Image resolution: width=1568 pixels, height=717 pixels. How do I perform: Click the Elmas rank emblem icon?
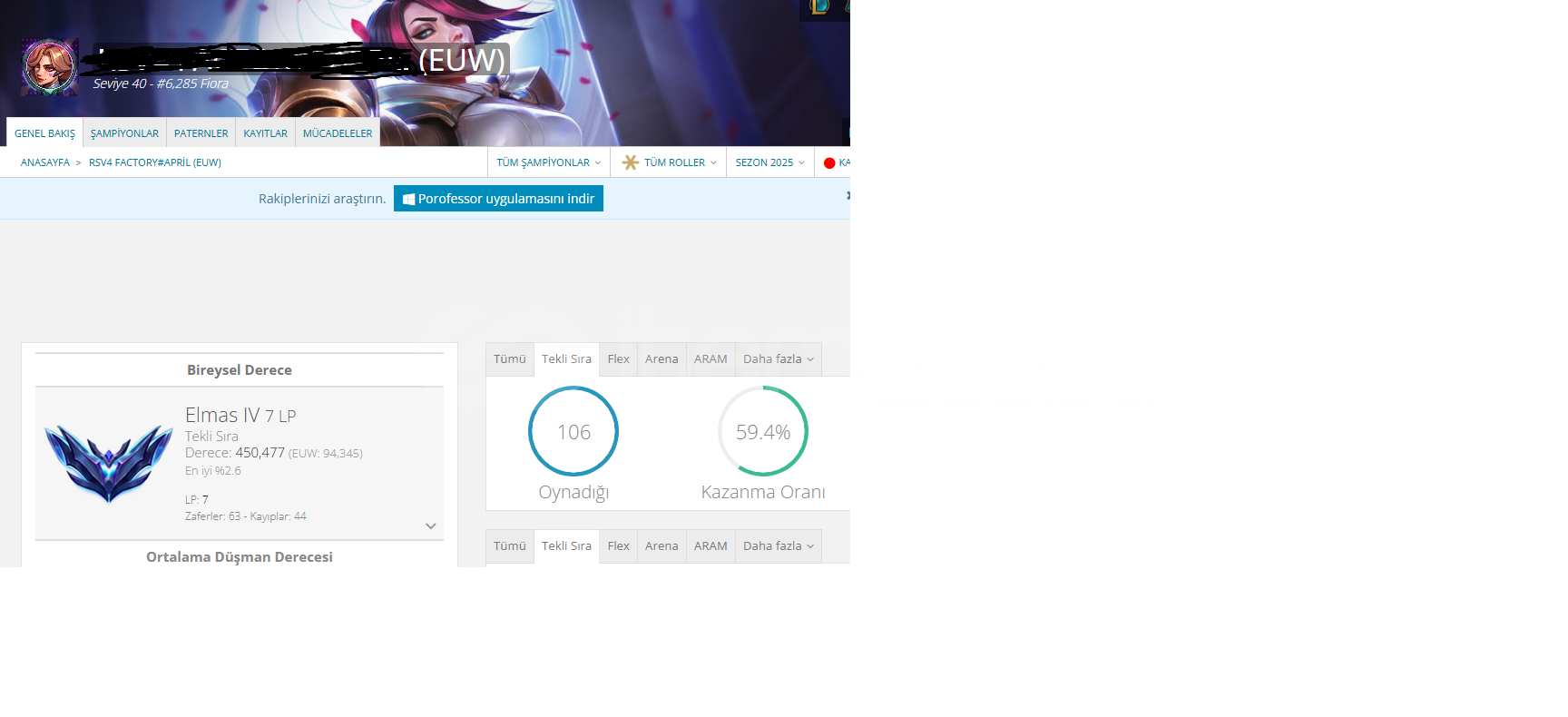(109, 463)
